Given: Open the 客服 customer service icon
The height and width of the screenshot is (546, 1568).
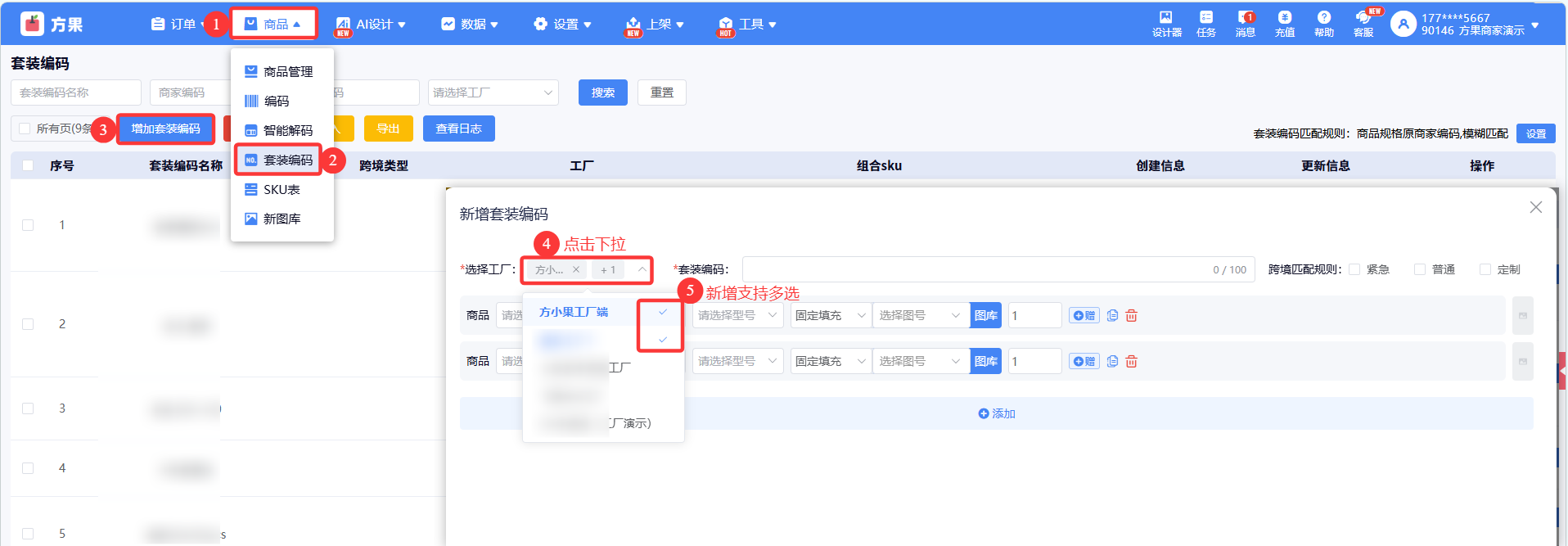Looking at the screenshot, I should (x=1363, y=24).
